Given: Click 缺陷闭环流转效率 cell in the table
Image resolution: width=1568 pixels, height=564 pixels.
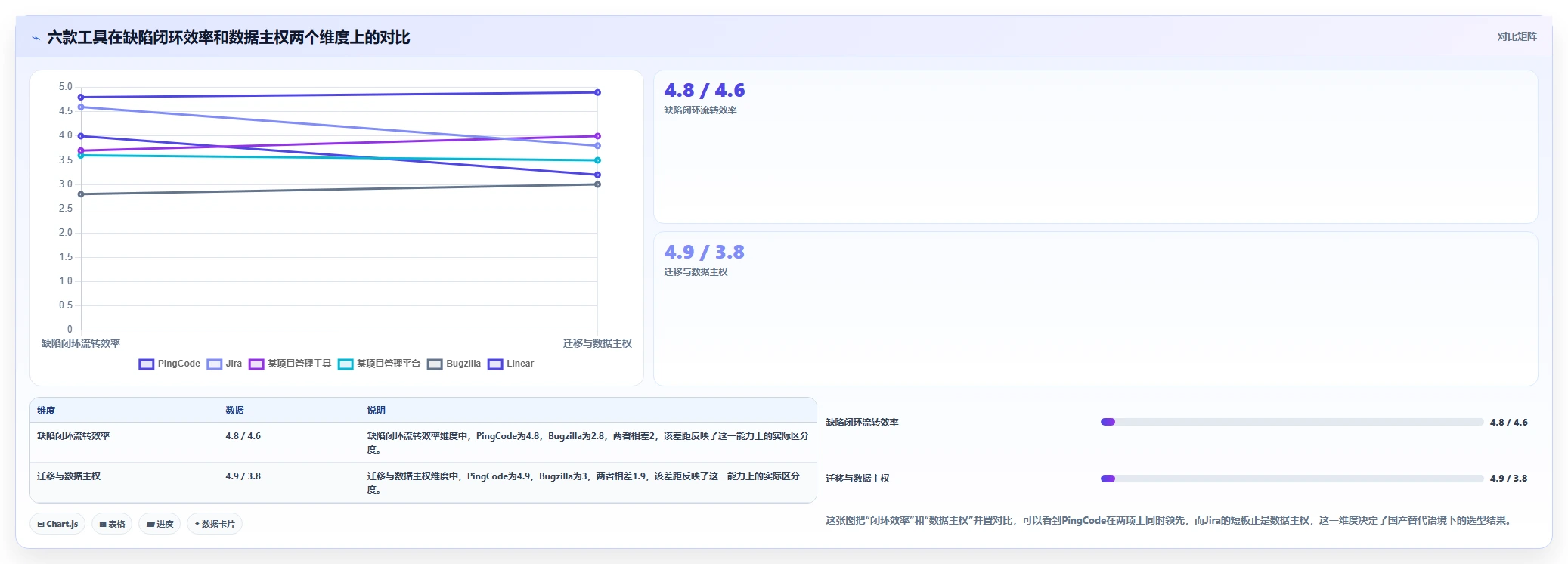Looking at the screenshot, I should tap(73, 436).
